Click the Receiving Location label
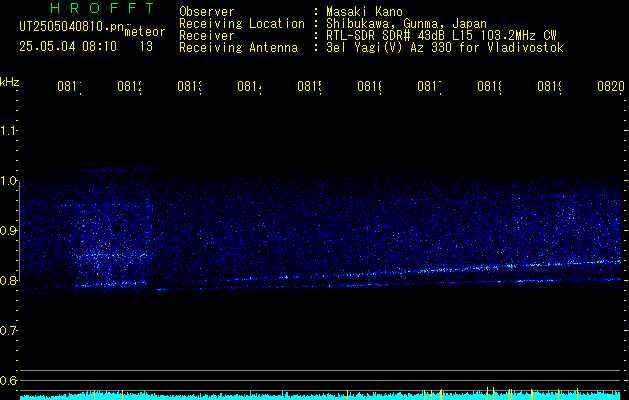 tap(242, 24)
